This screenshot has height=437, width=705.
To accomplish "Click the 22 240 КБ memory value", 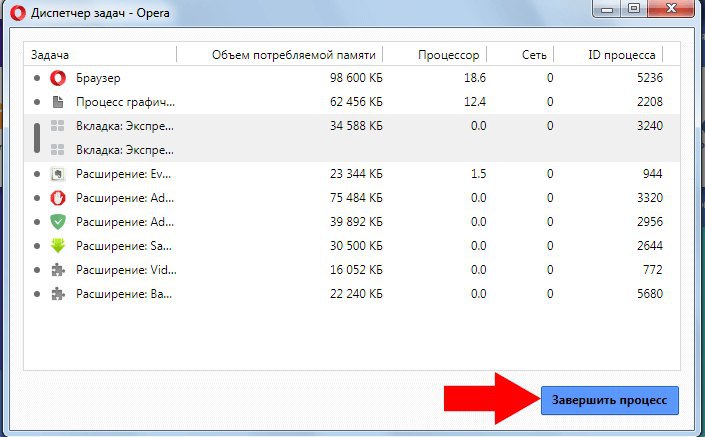I will (x=356, y=294).
